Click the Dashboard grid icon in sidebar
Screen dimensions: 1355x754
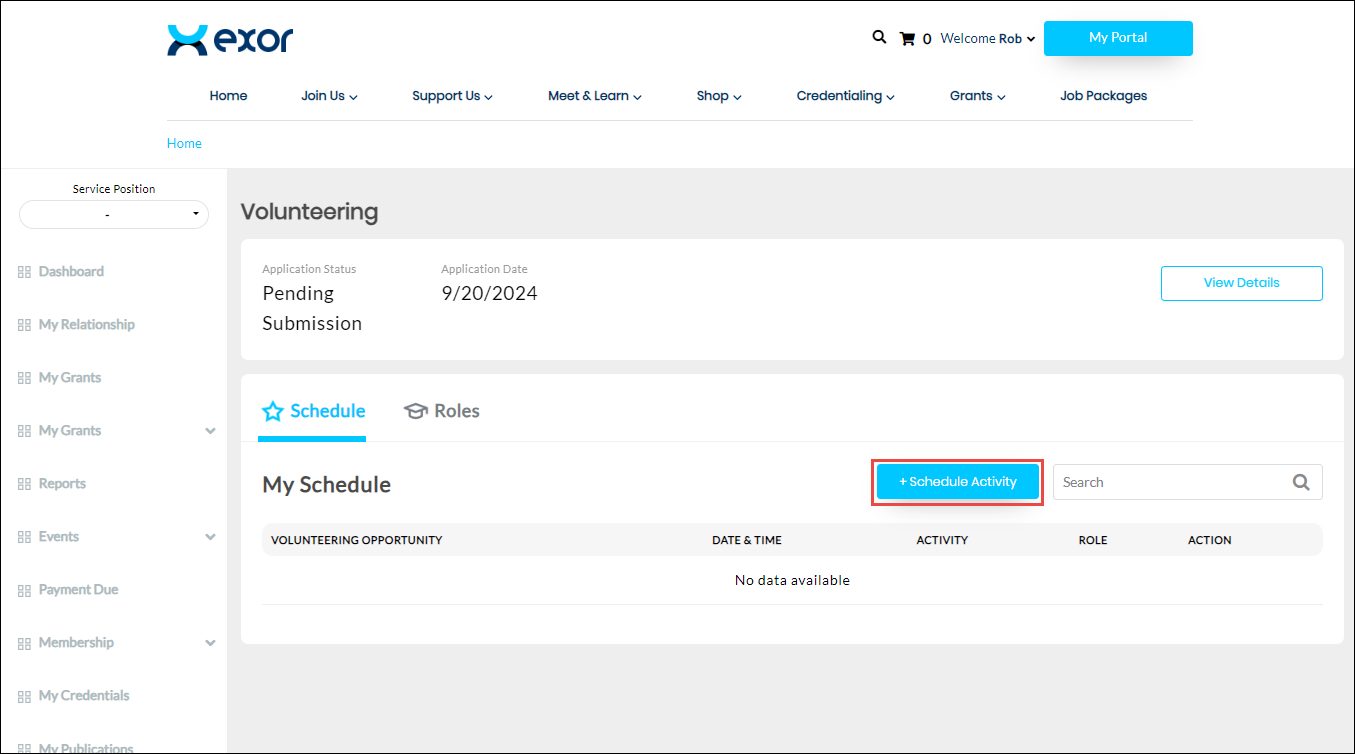click(x=24, y=272)
